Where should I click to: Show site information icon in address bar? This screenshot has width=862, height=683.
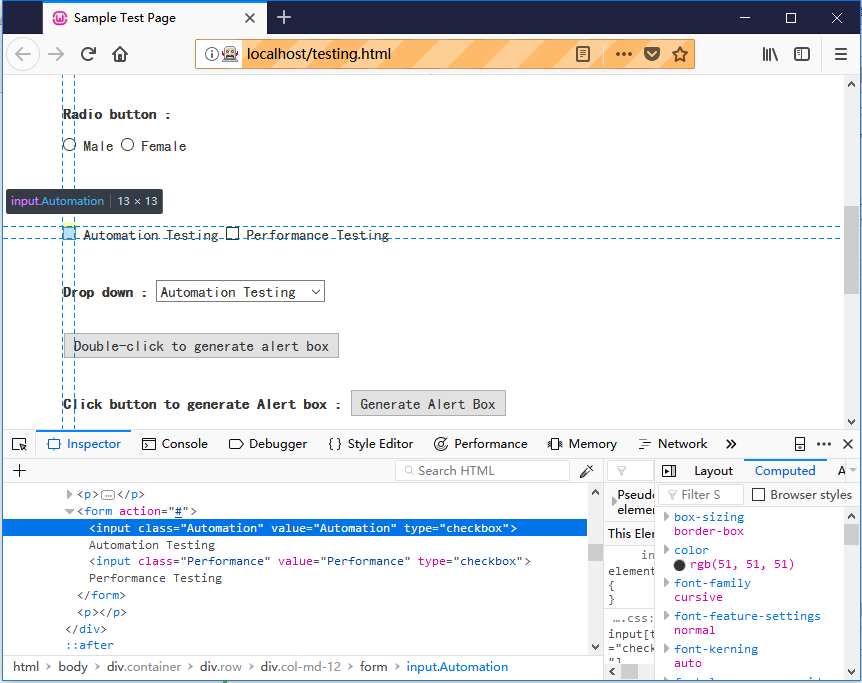[211, 54]
